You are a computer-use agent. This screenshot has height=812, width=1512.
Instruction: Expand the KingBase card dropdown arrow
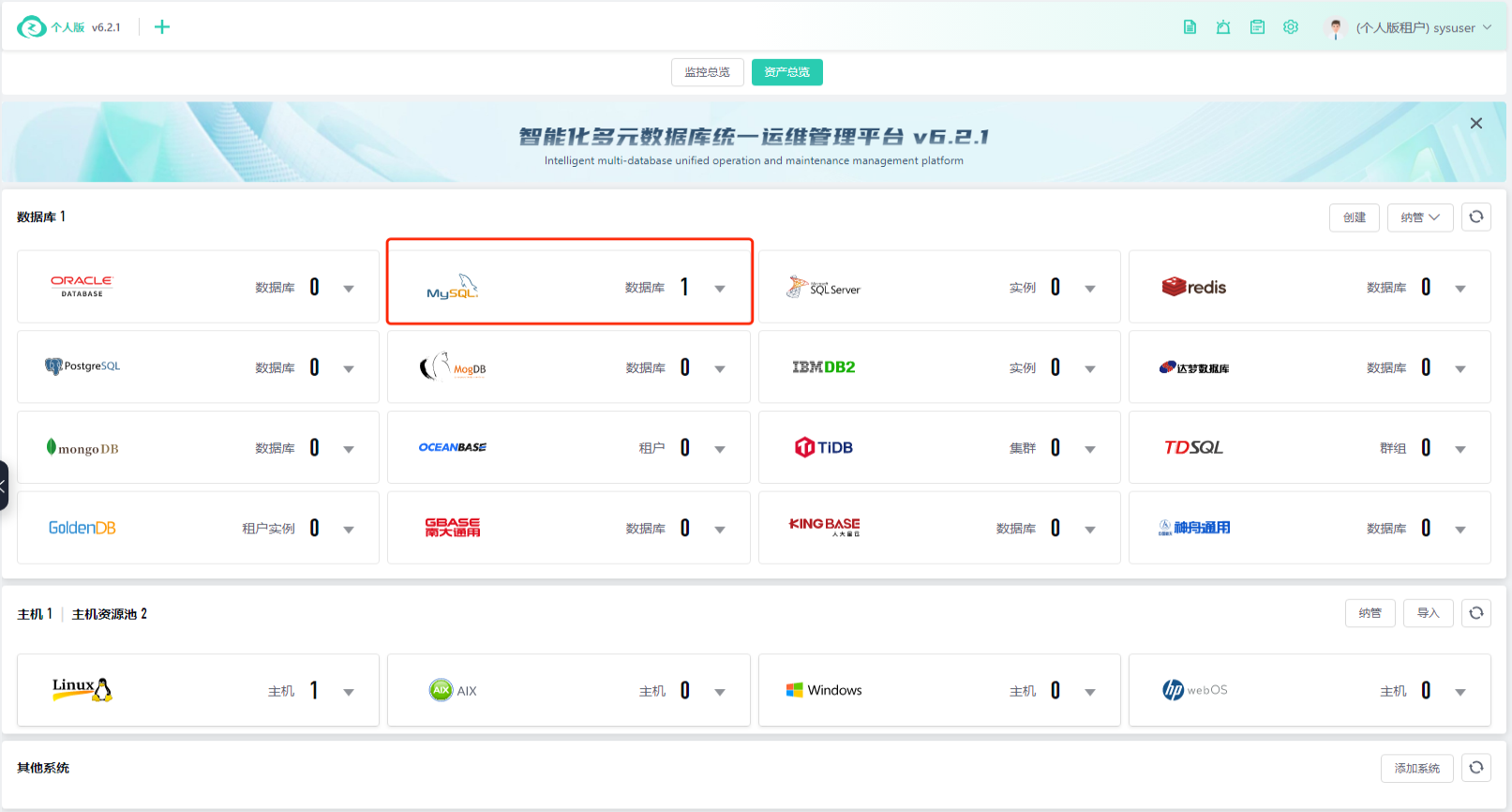[1090, 531]
